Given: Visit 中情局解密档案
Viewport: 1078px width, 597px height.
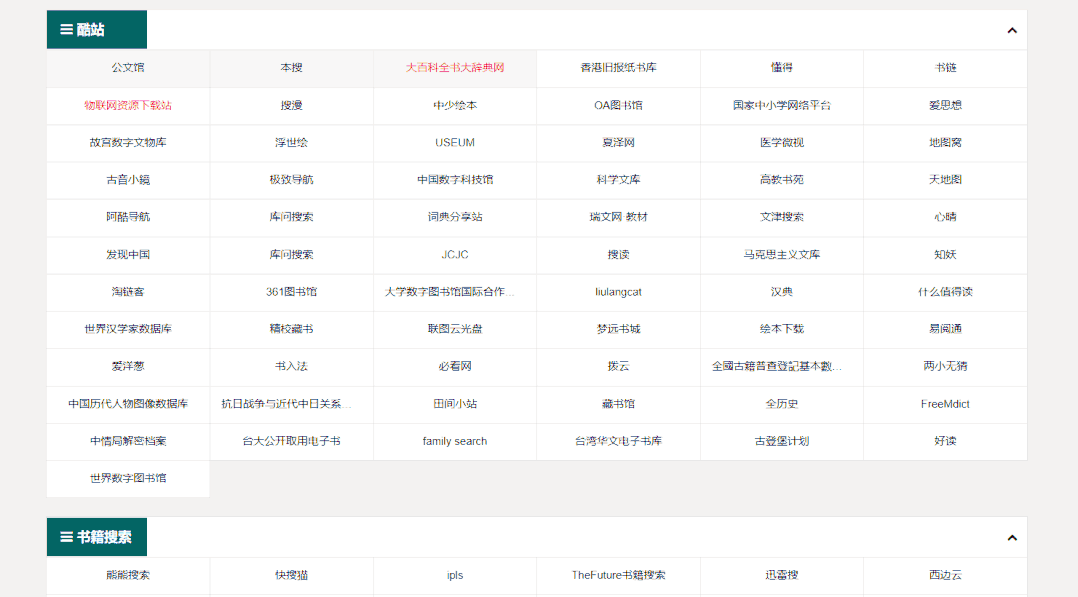Looking at the screenshot, I should pos(128,441).
